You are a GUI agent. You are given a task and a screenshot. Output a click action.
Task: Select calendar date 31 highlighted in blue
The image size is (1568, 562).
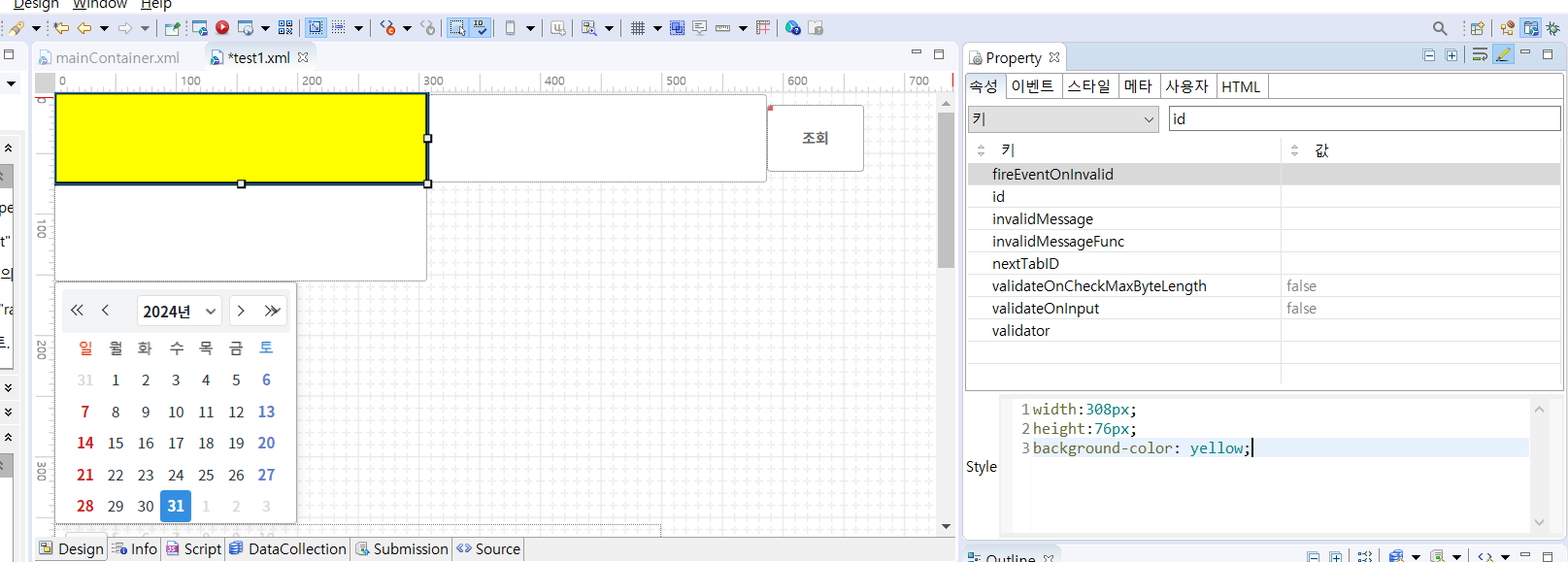pos(176,506)
